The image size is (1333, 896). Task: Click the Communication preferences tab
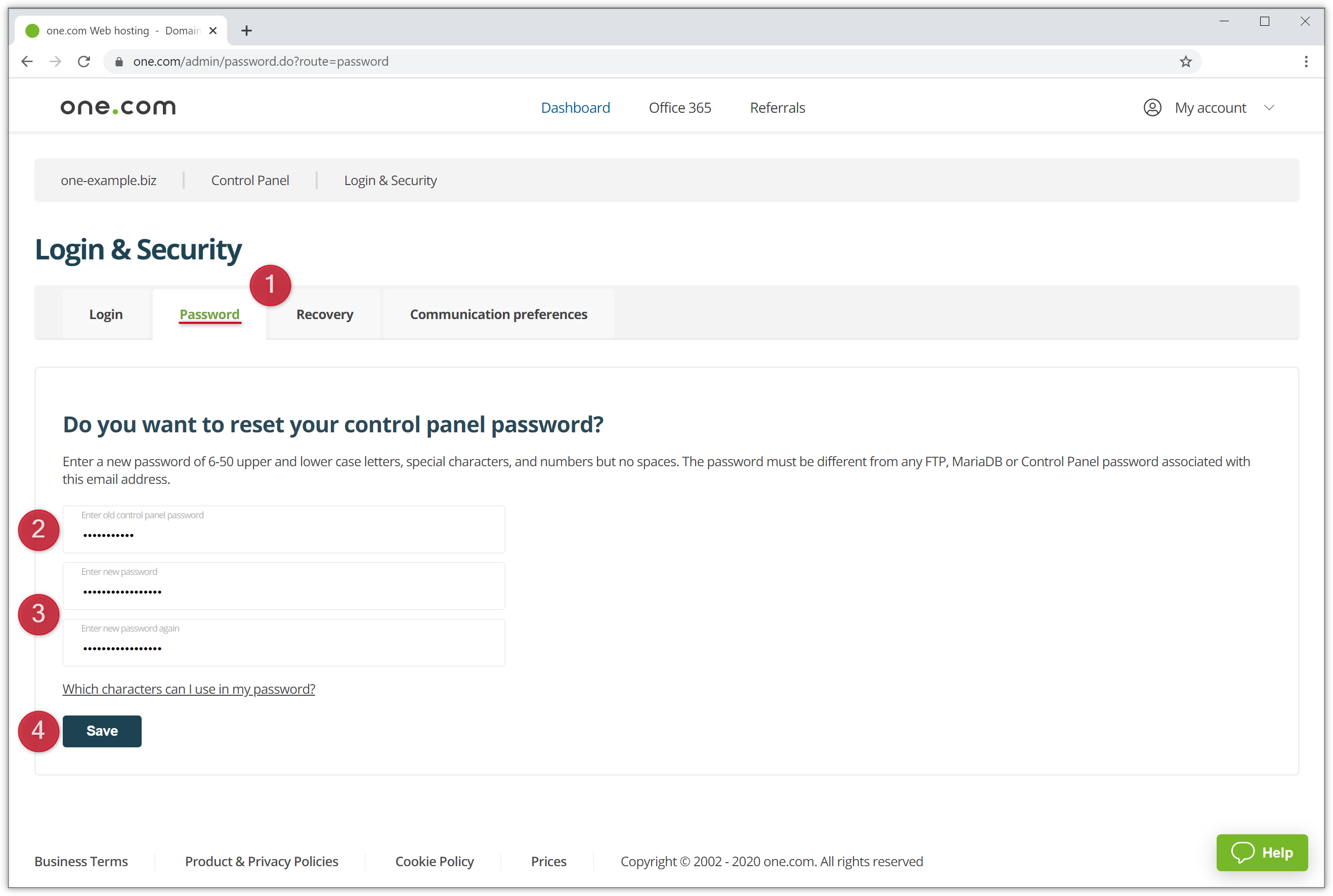tap(499, 314)
